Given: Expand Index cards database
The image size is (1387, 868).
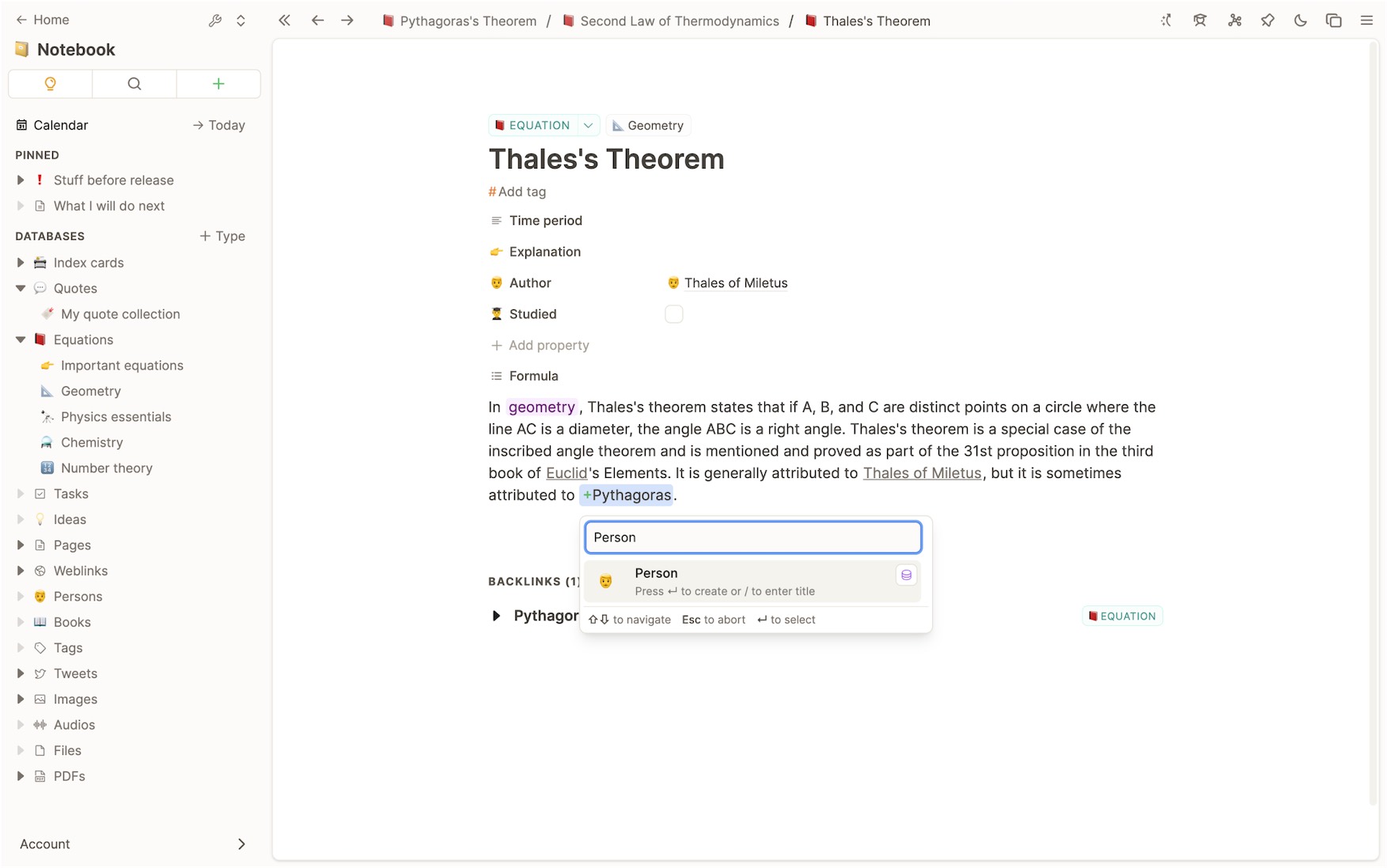Looking at the screenshot, I should pos(21,263).
